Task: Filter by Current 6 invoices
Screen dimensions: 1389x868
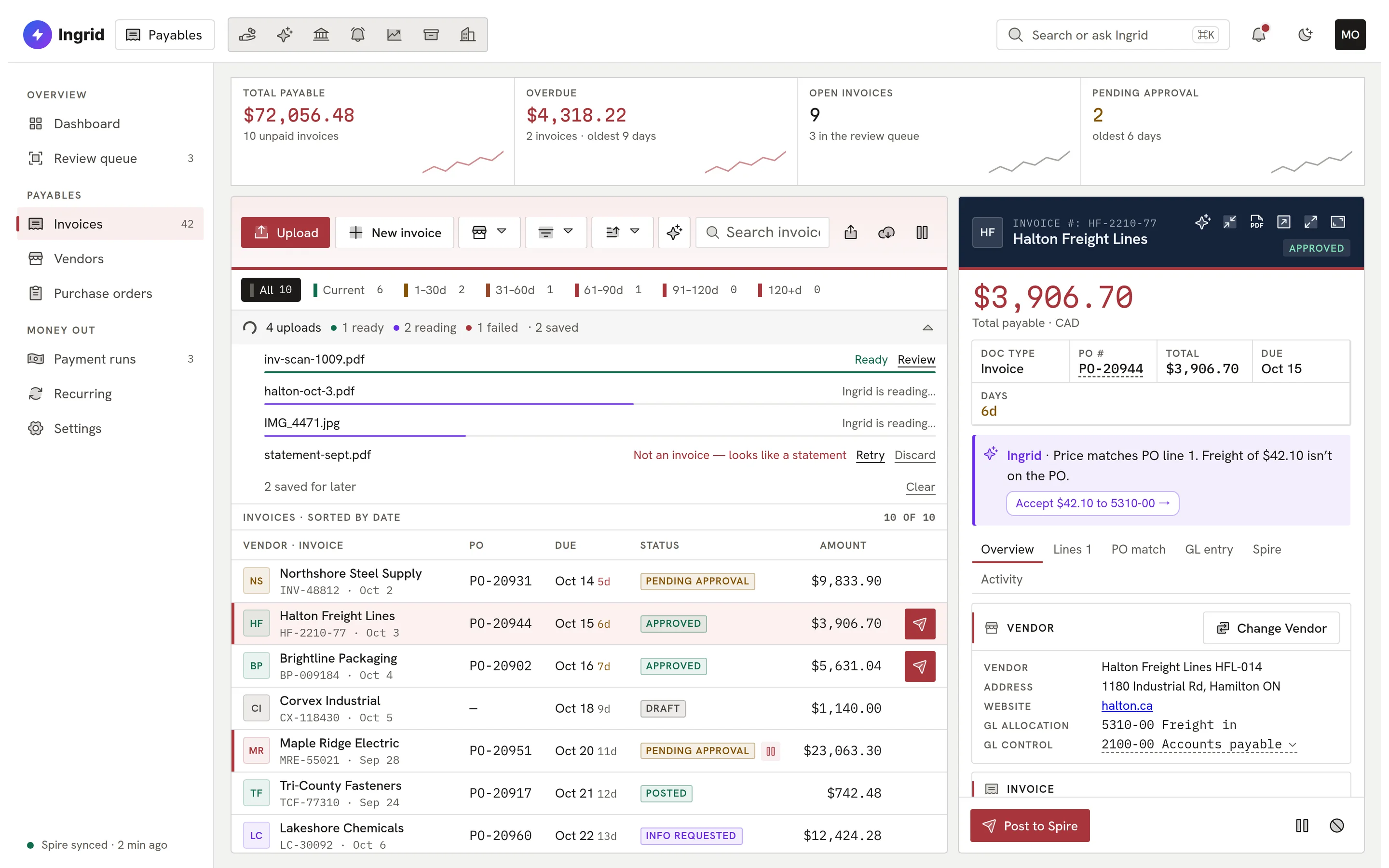Action: point(348,290)
